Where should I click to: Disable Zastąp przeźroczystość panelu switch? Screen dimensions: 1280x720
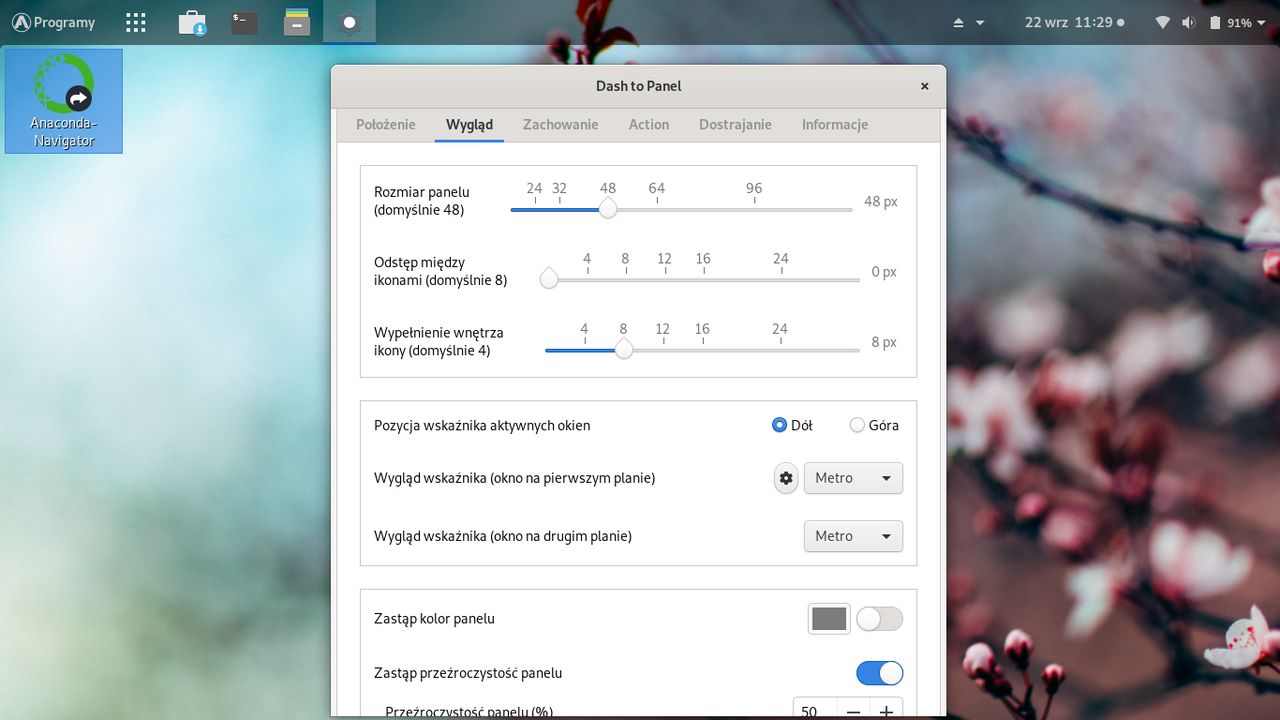(x=879, y=673)
